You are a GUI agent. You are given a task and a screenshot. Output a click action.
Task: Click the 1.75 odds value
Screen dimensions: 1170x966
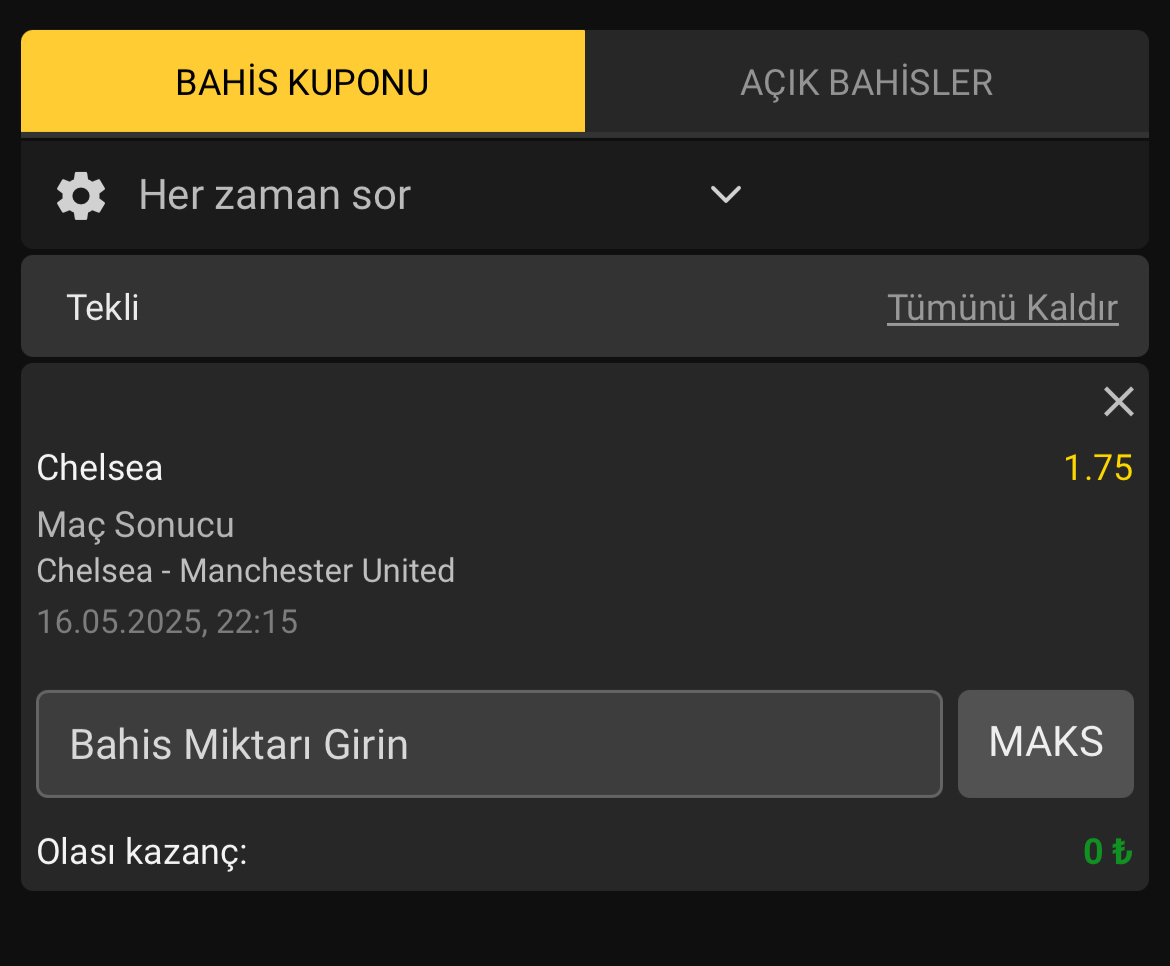click(x=1098, y=468)
